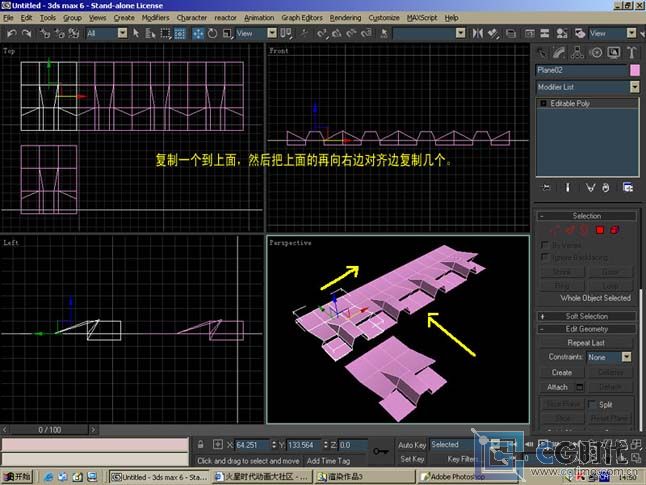The height and width of the screenshot is (485, 646).
Task: Collapse the Edit Geometry rollout
Action: 587,329
